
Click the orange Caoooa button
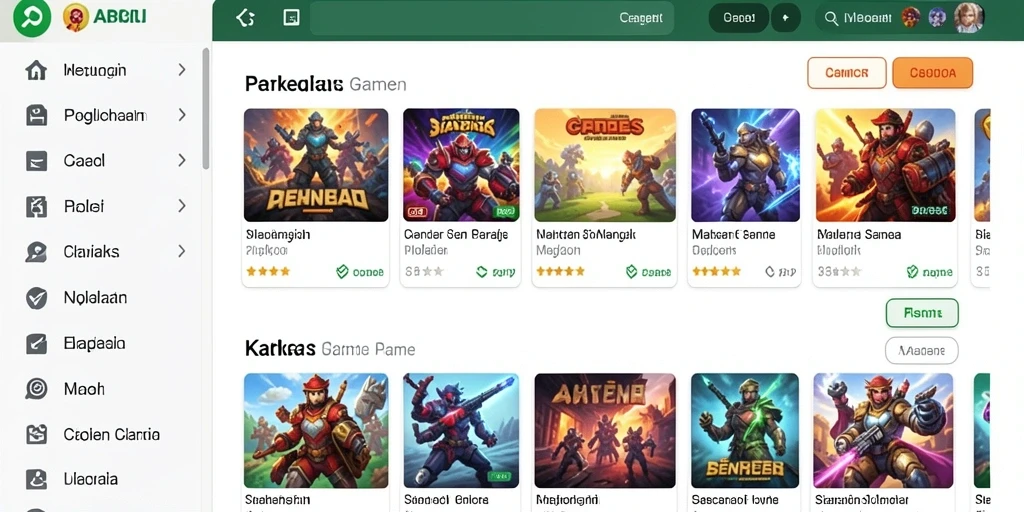tap(933, 72)
